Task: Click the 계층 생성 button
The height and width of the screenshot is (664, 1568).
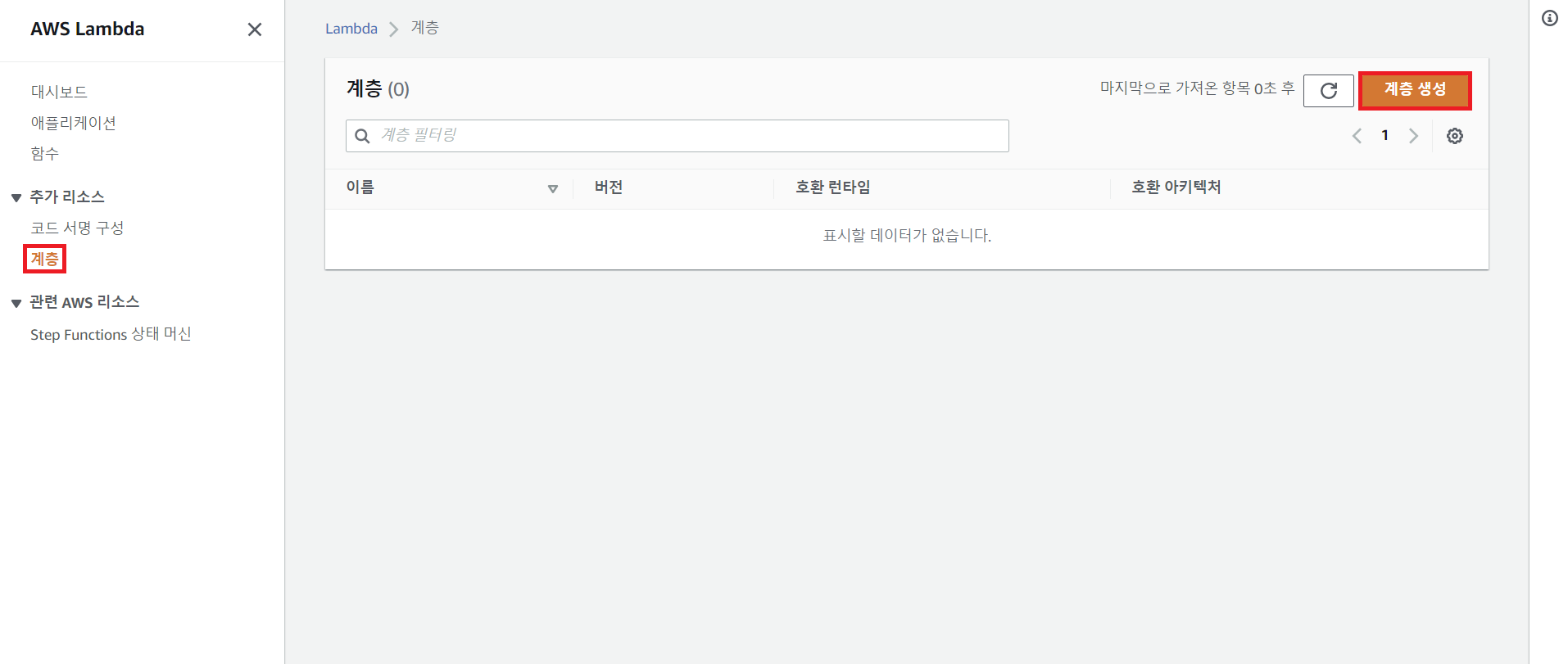Action: pos(1415,89)
